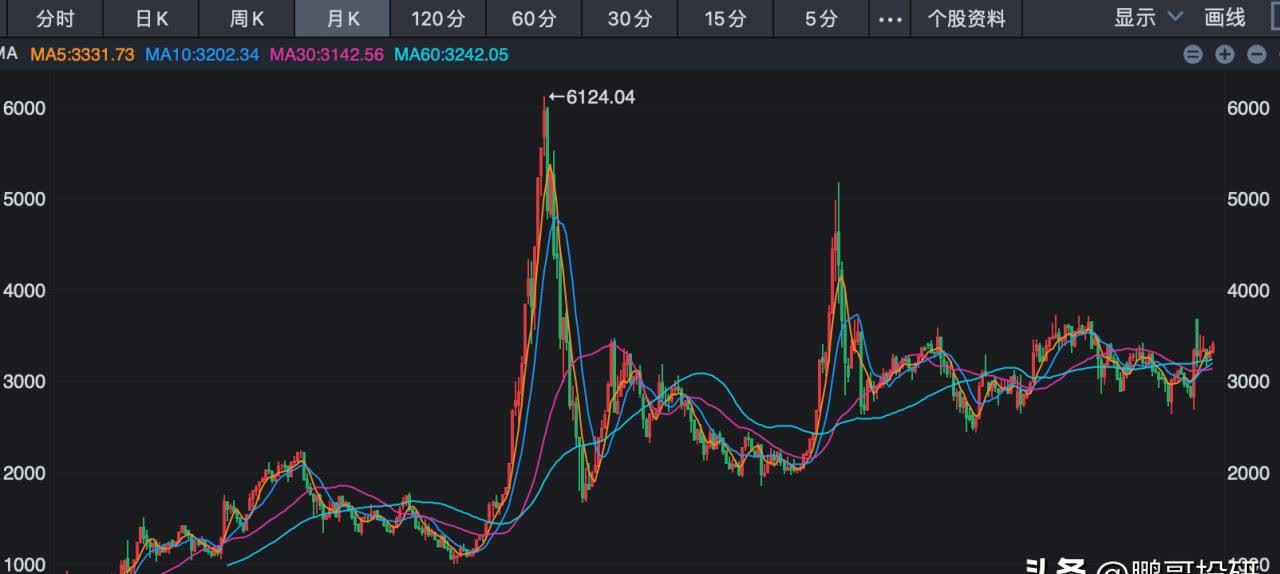Pick the 5分 timeframe tab

[821, 18]
